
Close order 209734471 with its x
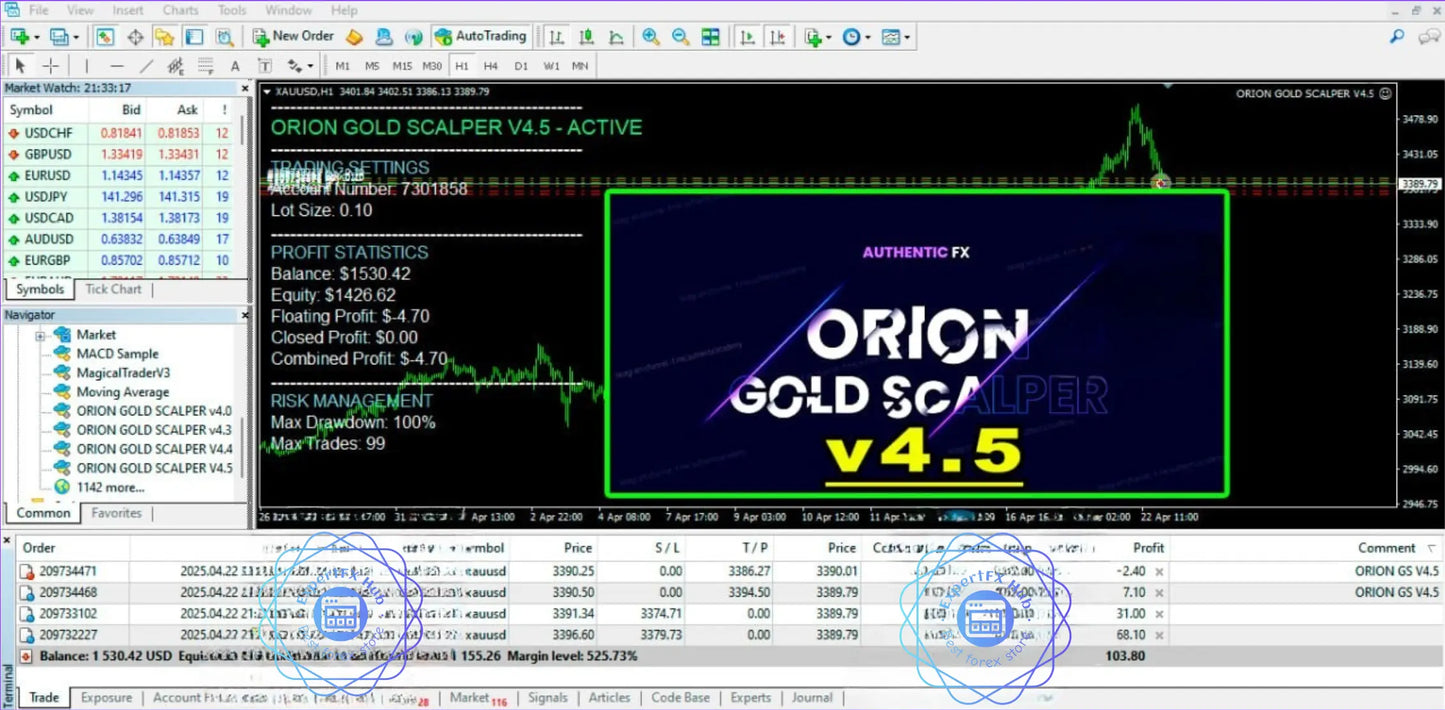point(1160,571)
